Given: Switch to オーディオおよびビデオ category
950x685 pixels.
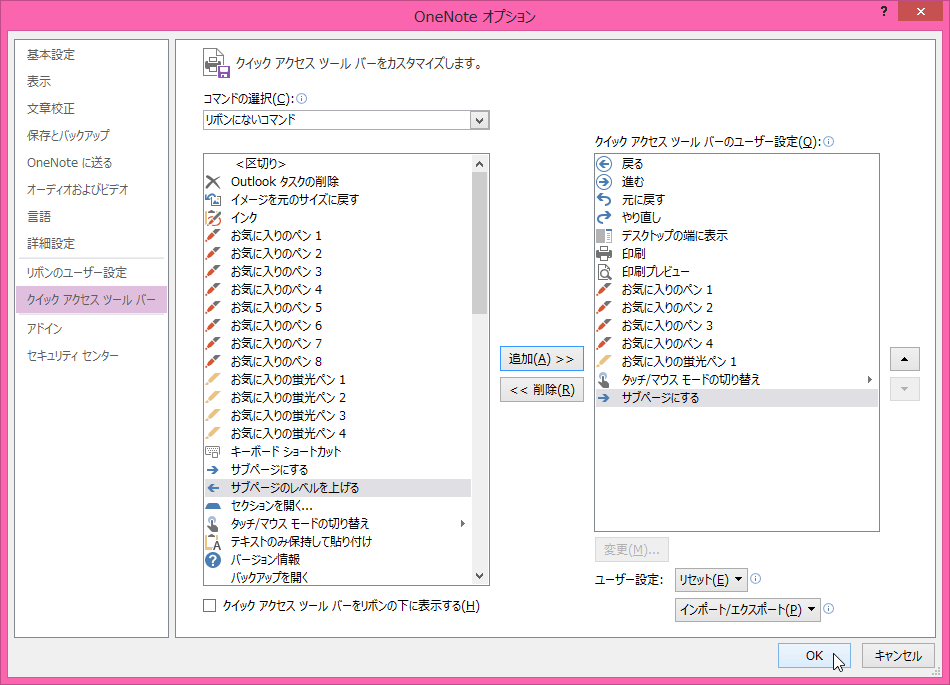Looking at the screenshot, I should 78,190.
